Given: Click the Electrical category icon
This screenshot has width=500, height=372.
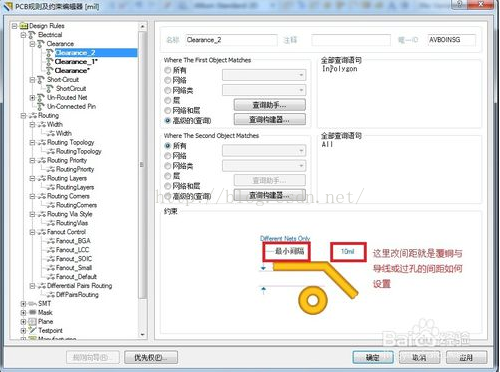Looking at the screenshot, I should point(32,35).
